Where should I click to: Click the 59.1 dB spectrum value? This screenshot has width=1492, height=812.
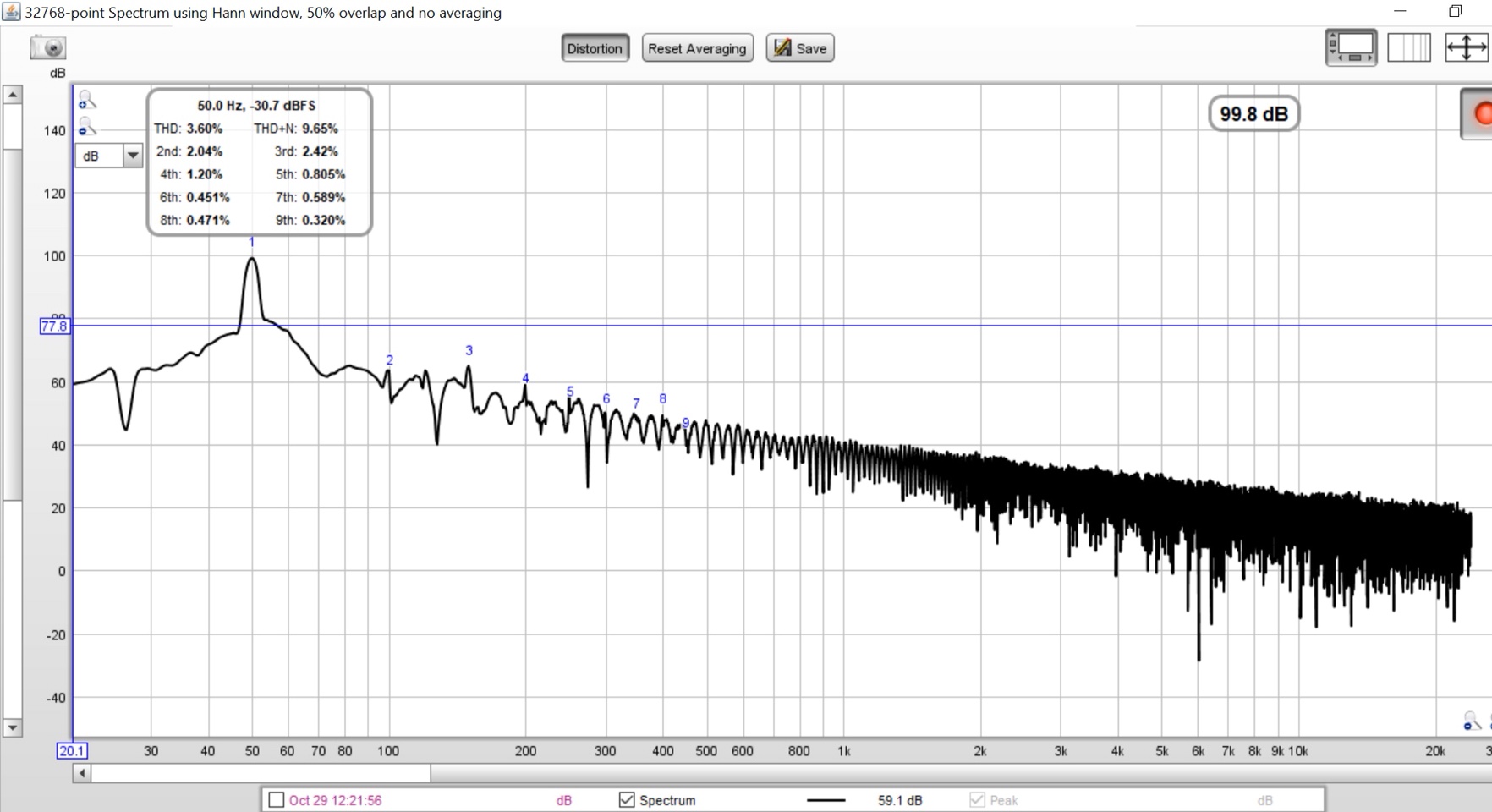pos(900,800)
